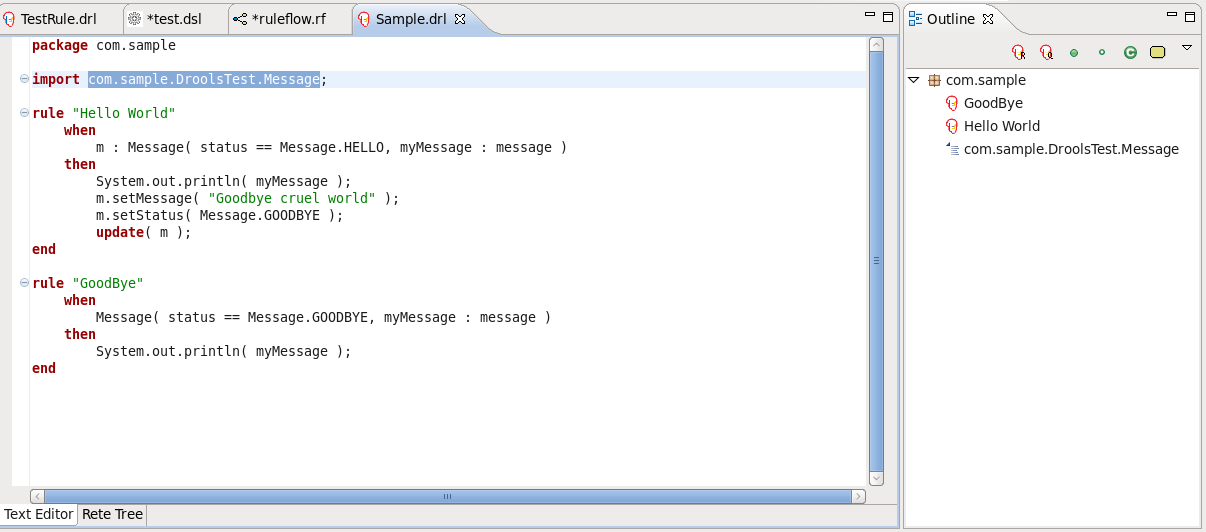Click the "update( m );" line
Image resolution: width=1206 pixels, height=532 pixels.
(143, 232)
